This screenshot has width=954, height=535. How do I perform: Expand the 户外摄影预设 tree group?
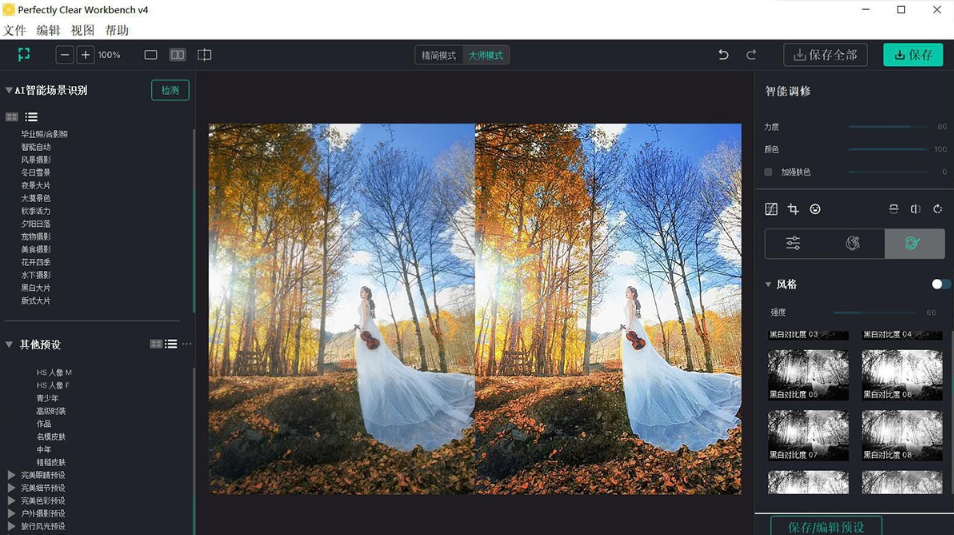11,514
